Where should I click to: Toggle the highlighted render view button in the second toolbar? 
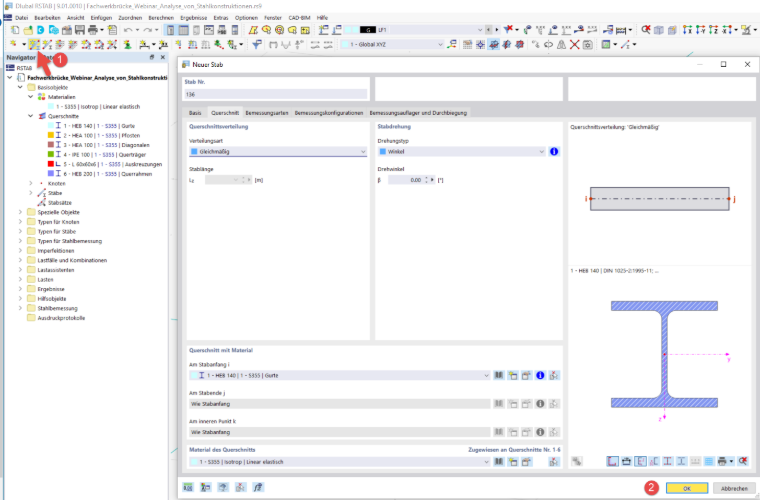tap(493, 45)
